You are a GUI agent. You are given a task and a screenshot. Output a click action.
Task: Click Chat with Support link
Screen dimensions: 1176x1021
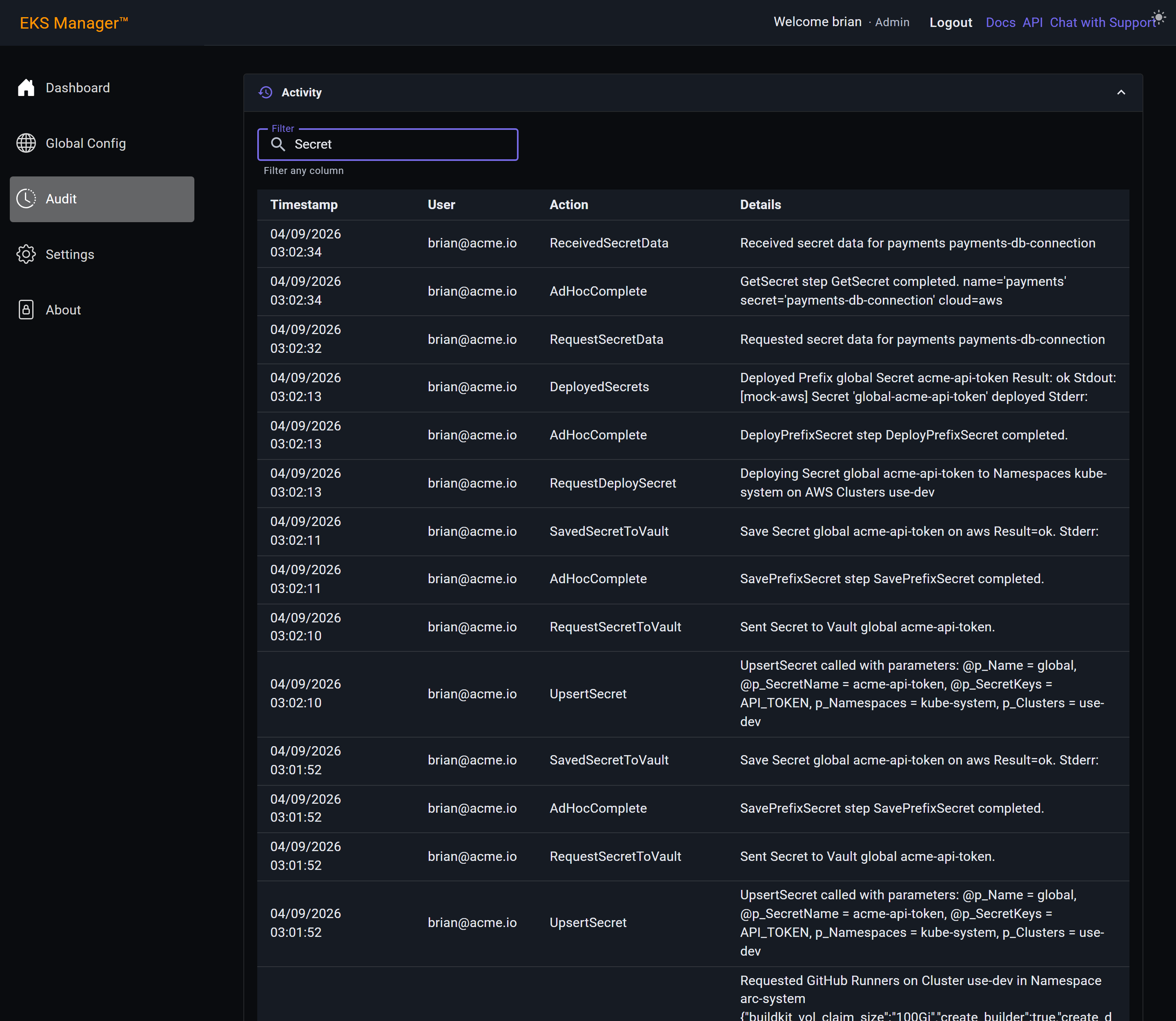(1102, 22)
